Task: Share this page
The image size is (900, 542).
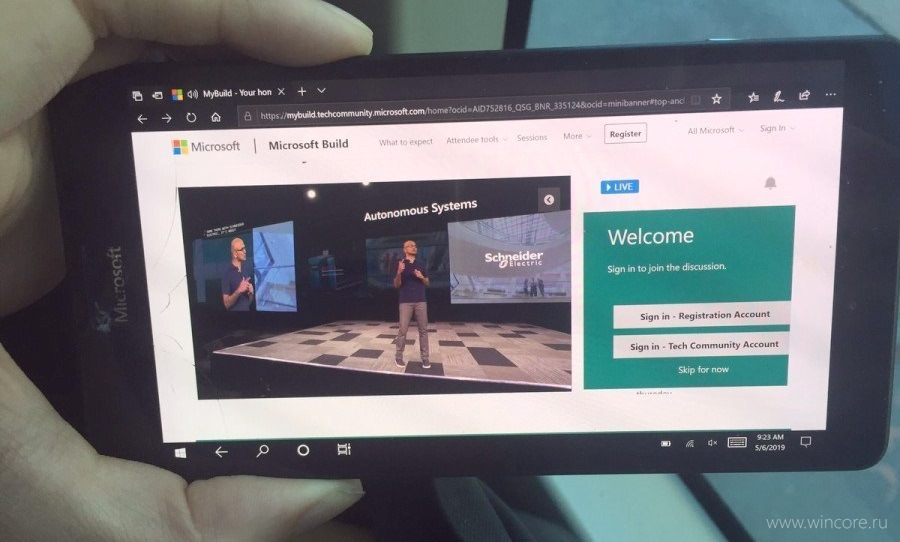Action: (804, 95)
